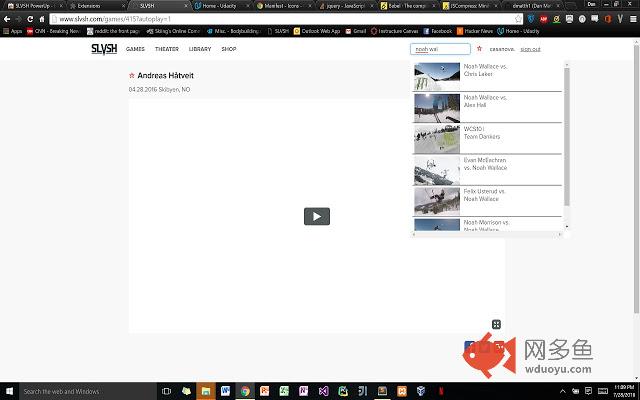This screenshot has width=640, height=400.
Task: Open the THEATER menu
Action: [167, 49]
